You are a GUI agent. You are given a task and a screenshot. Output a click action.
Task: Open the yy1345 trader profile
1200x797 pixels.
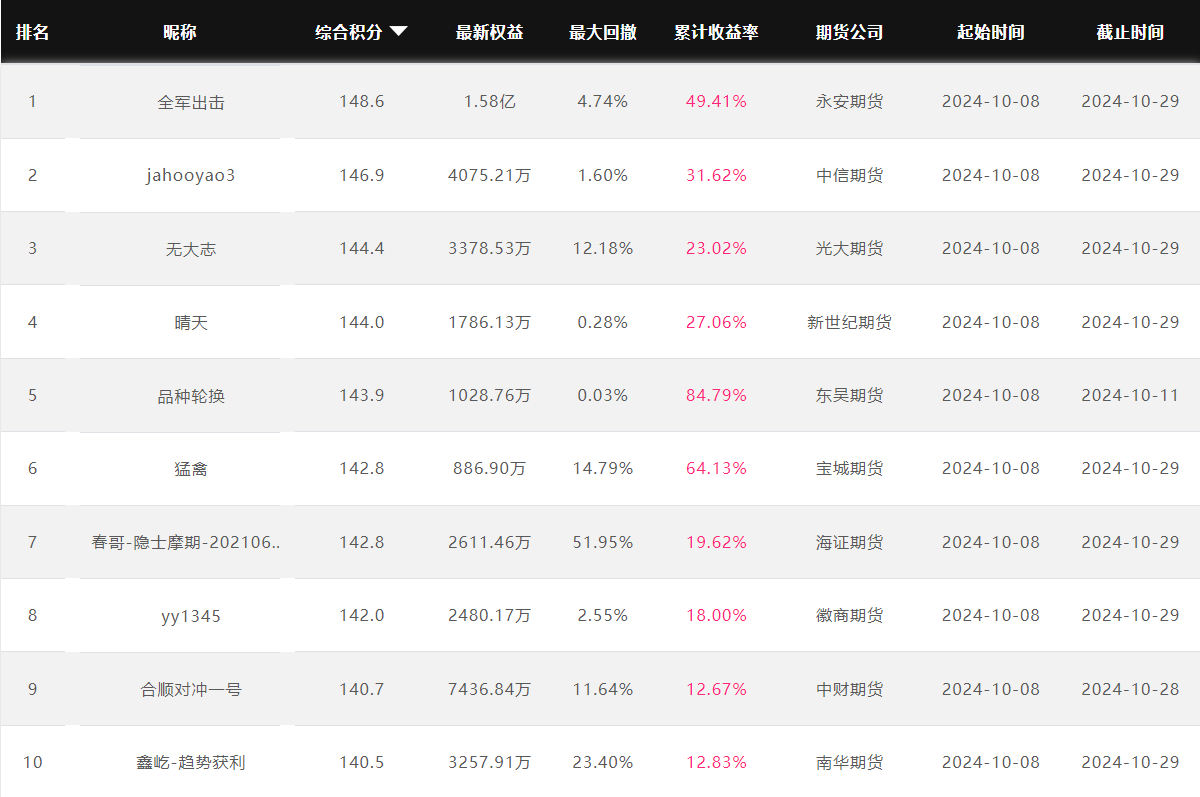pyautogui.click(x=191, y=615)
